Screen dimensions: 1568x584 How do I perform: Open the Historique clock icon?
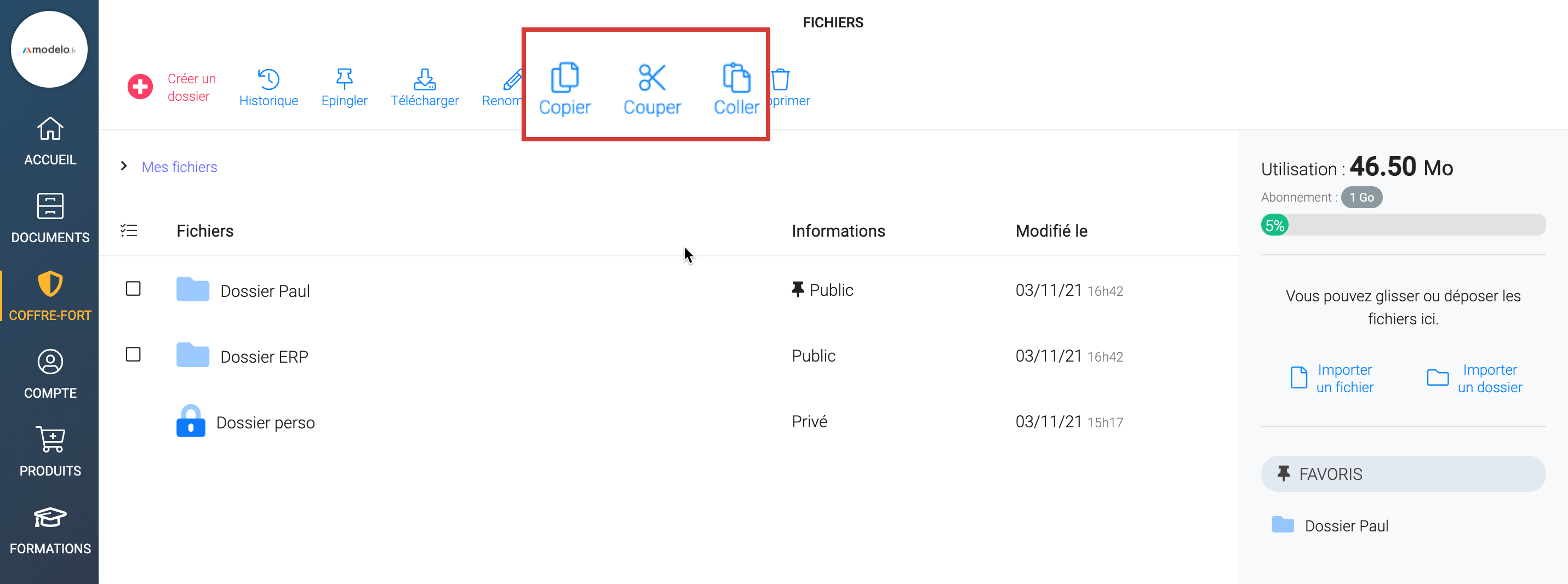[x=268, y=79]
